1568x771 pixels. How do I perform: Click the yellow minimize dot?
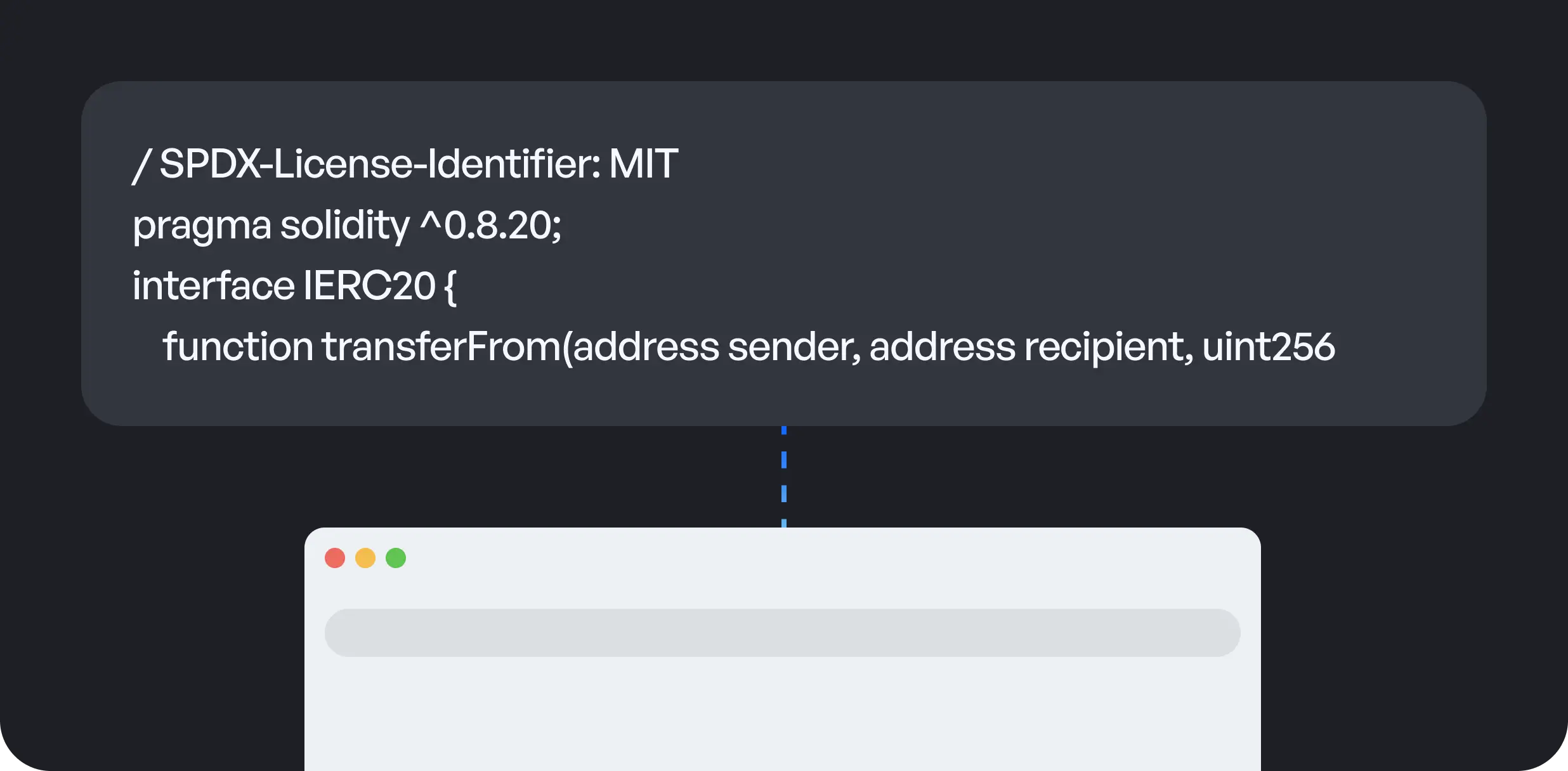[365, 558]
